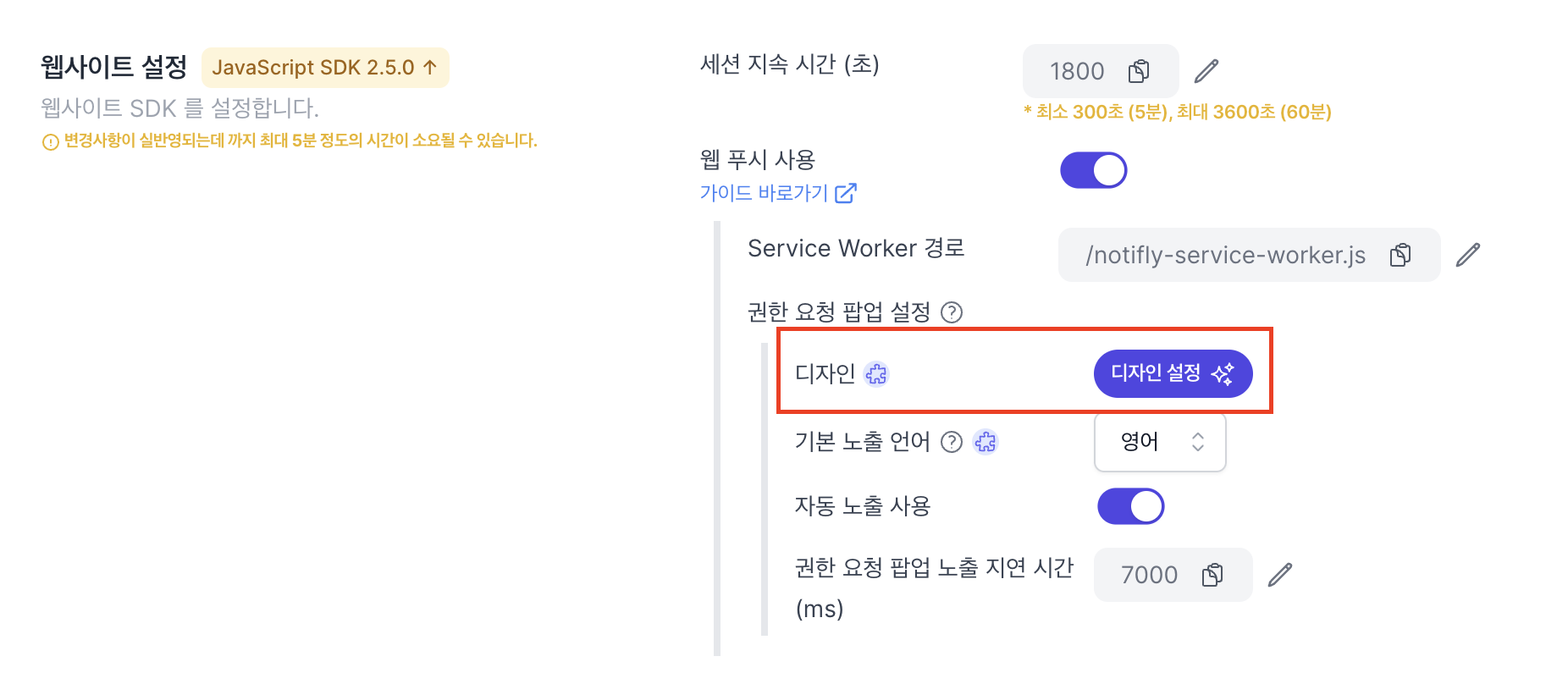This screenshot has height=684, width=1568.
Task: Edit session duration with pencil icon
Action: coord(1206,71)
